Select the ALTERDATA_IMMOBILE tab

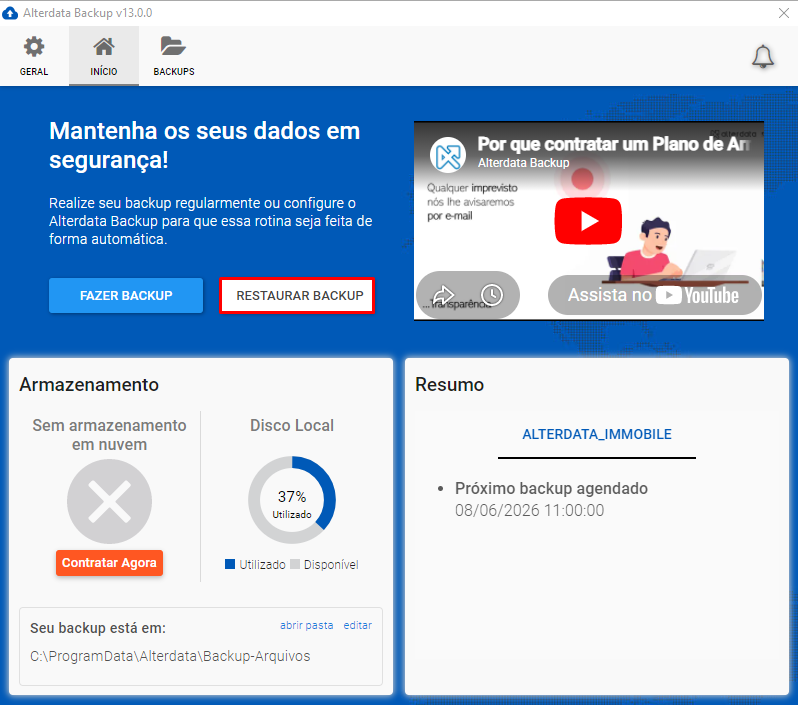click(x=596, y=434)
